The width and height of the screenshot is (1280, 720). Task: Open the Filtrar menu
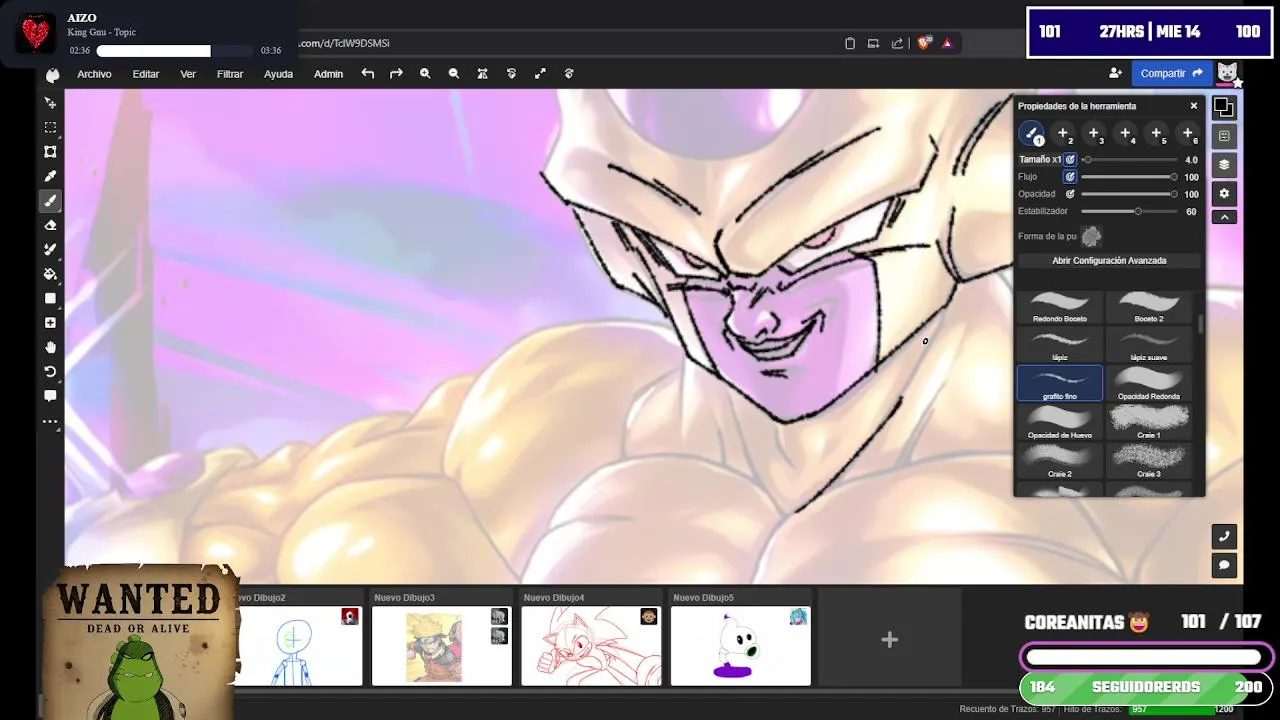coord(230,74)
